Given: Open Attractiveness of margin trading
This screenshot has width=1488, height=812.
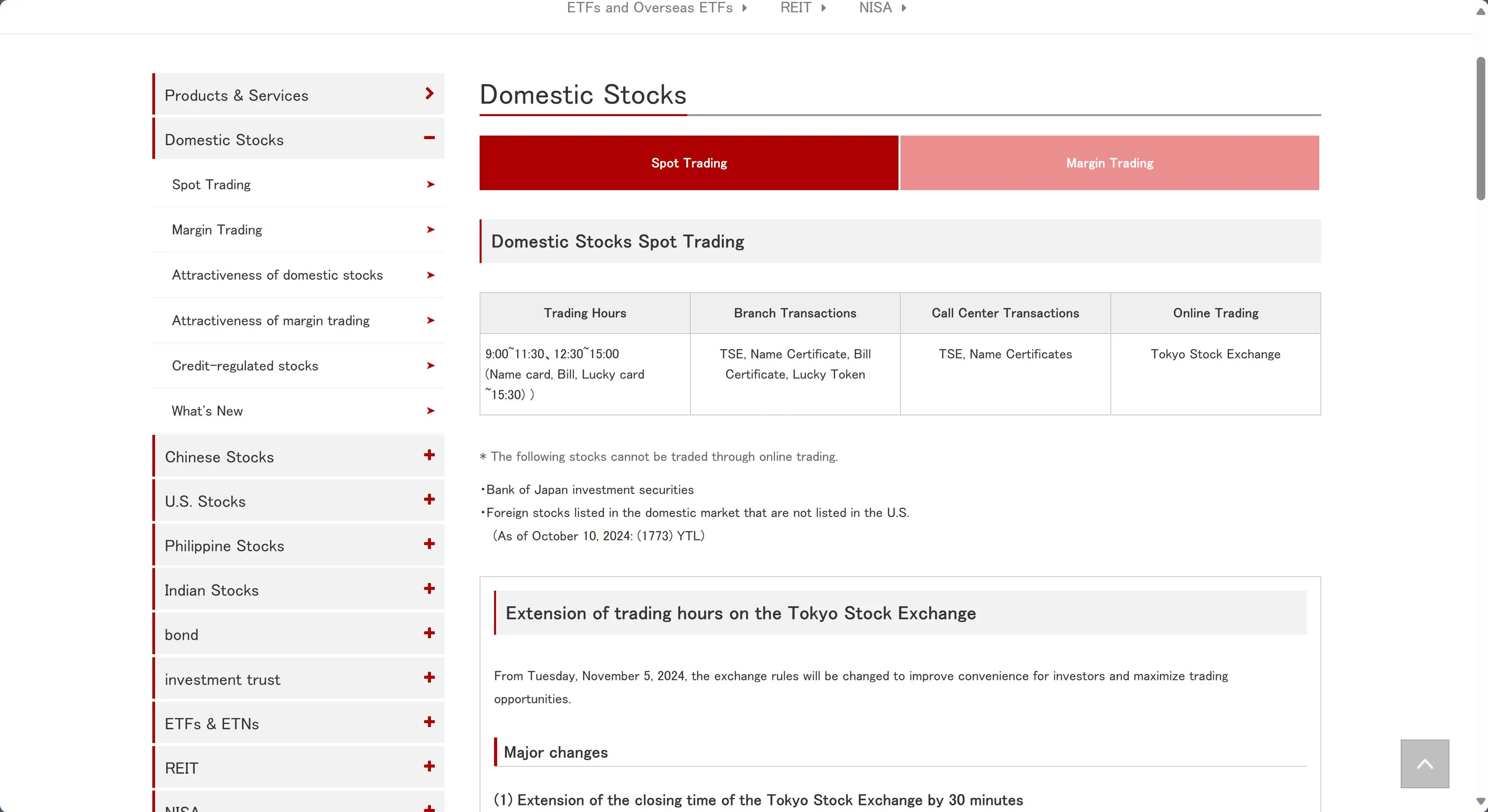Looking at the screenshot, I should pyautogui.click(x=298, y=321).
